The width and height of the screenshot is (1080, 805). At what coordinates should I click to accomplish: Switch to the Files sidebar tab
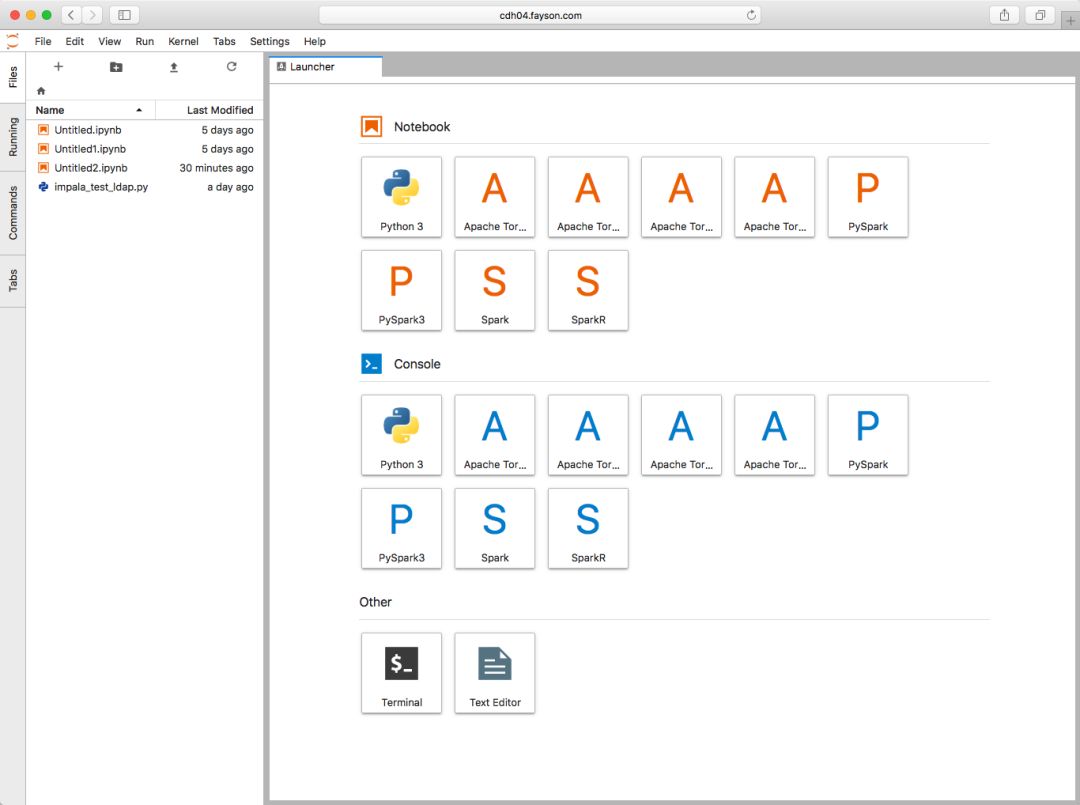pos(12,77)
